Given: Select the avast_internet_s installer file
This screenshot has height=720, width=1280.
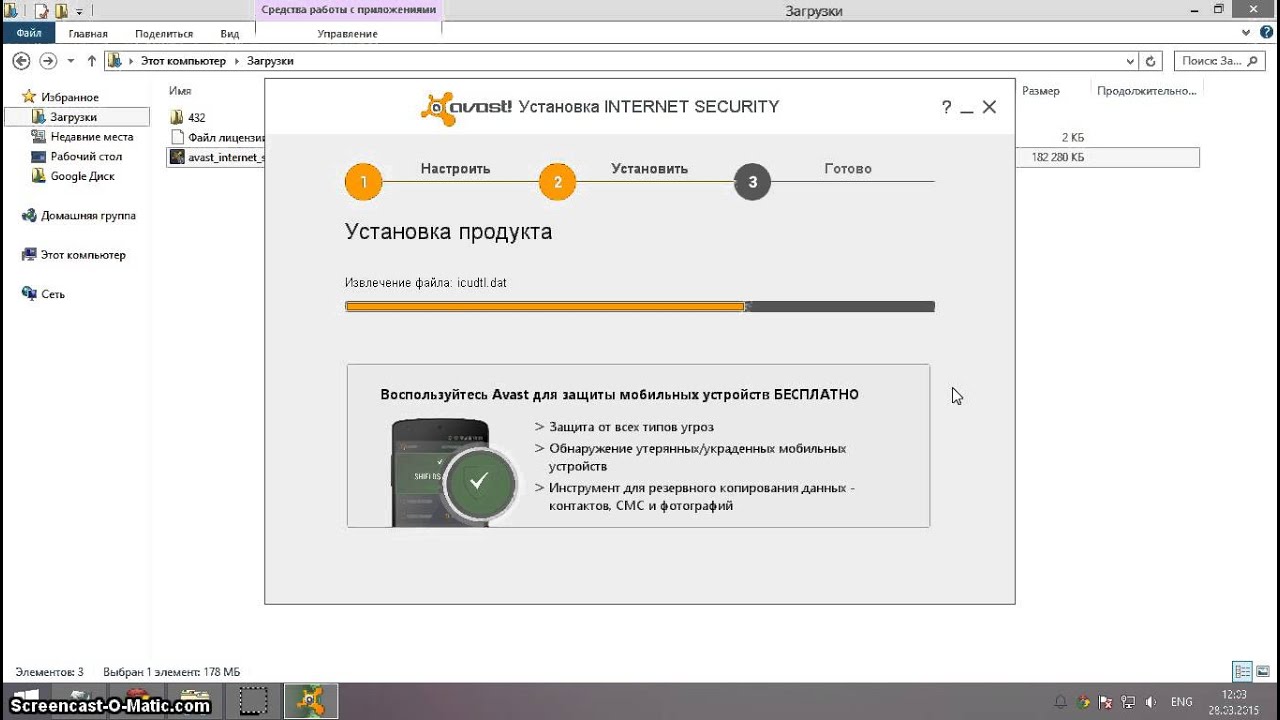Looking at the screenshot, I should (217, 157).
